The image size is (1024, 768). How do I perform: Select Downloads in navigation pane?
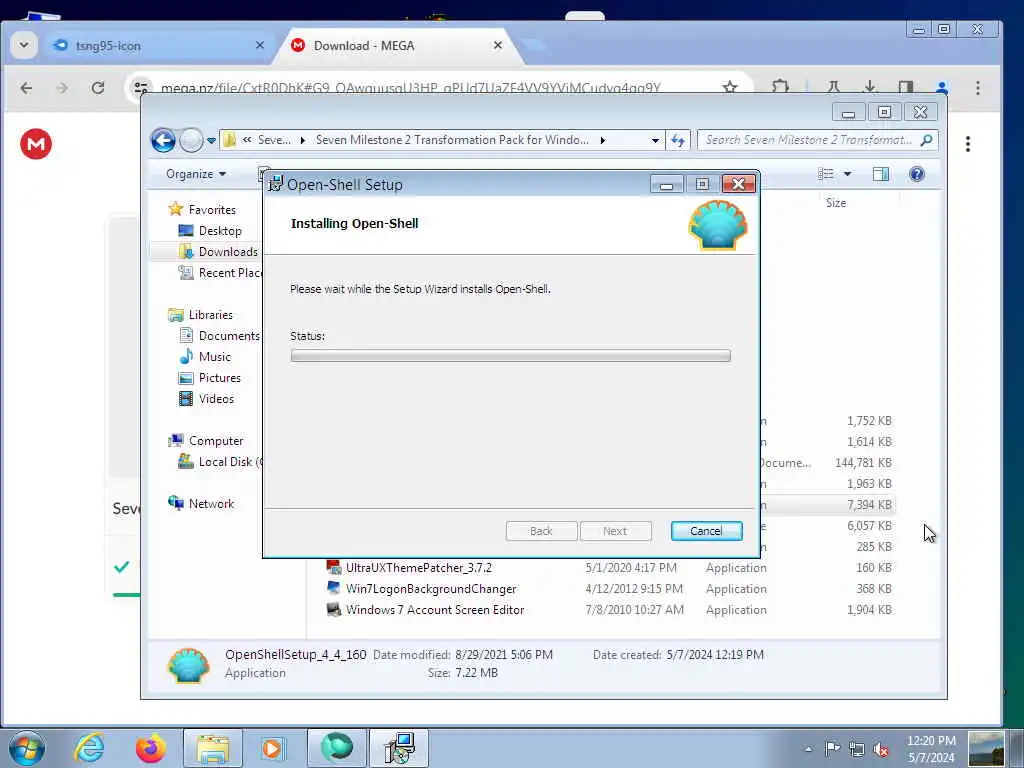[218, 251]
